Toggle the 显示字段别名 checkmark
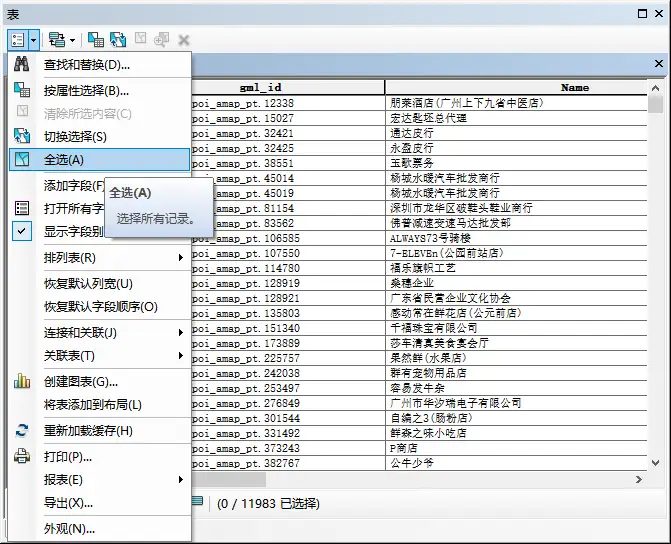The width and height of the screenshot is (671, 544). (22, 231)
